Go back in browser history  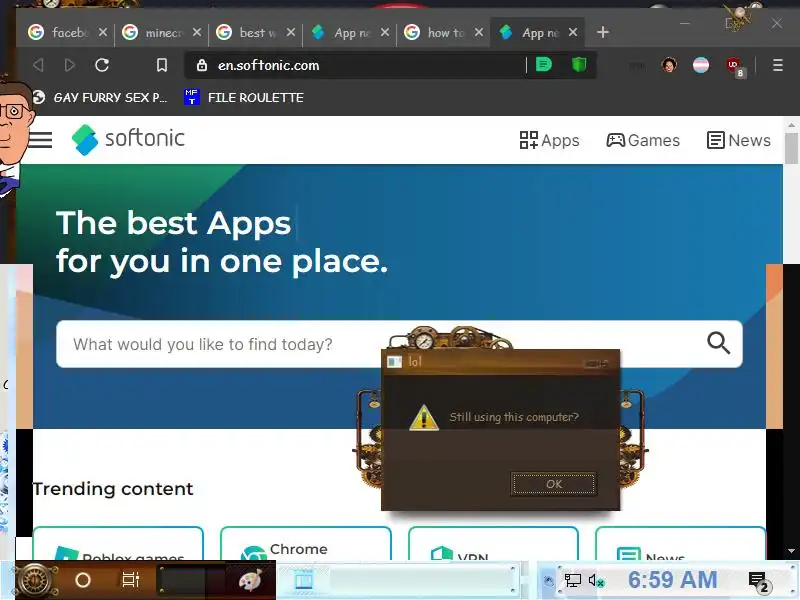[x=38, y=65]
